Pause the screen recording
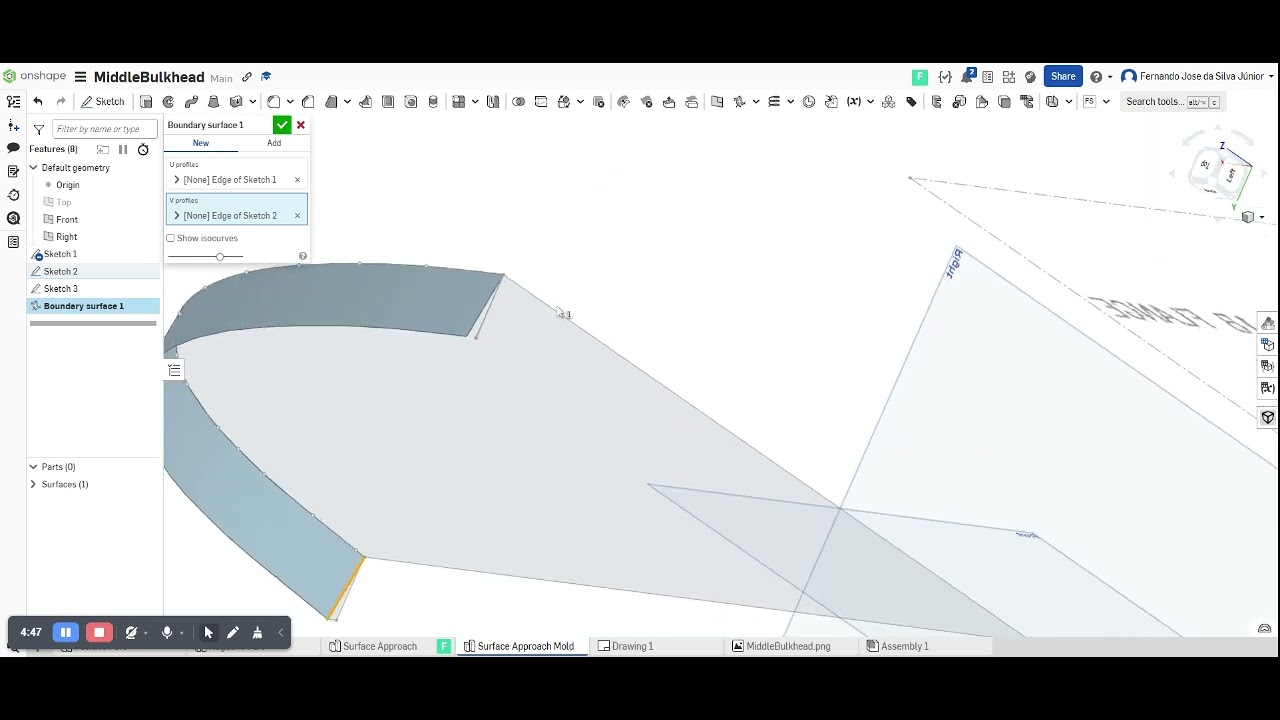 coord(65,632)
